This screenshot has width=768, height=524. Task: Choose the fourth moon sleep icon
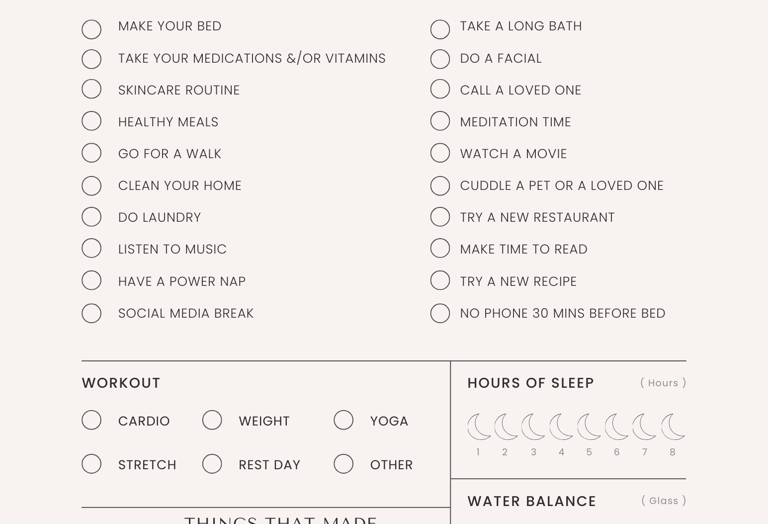tap(562, 427)
